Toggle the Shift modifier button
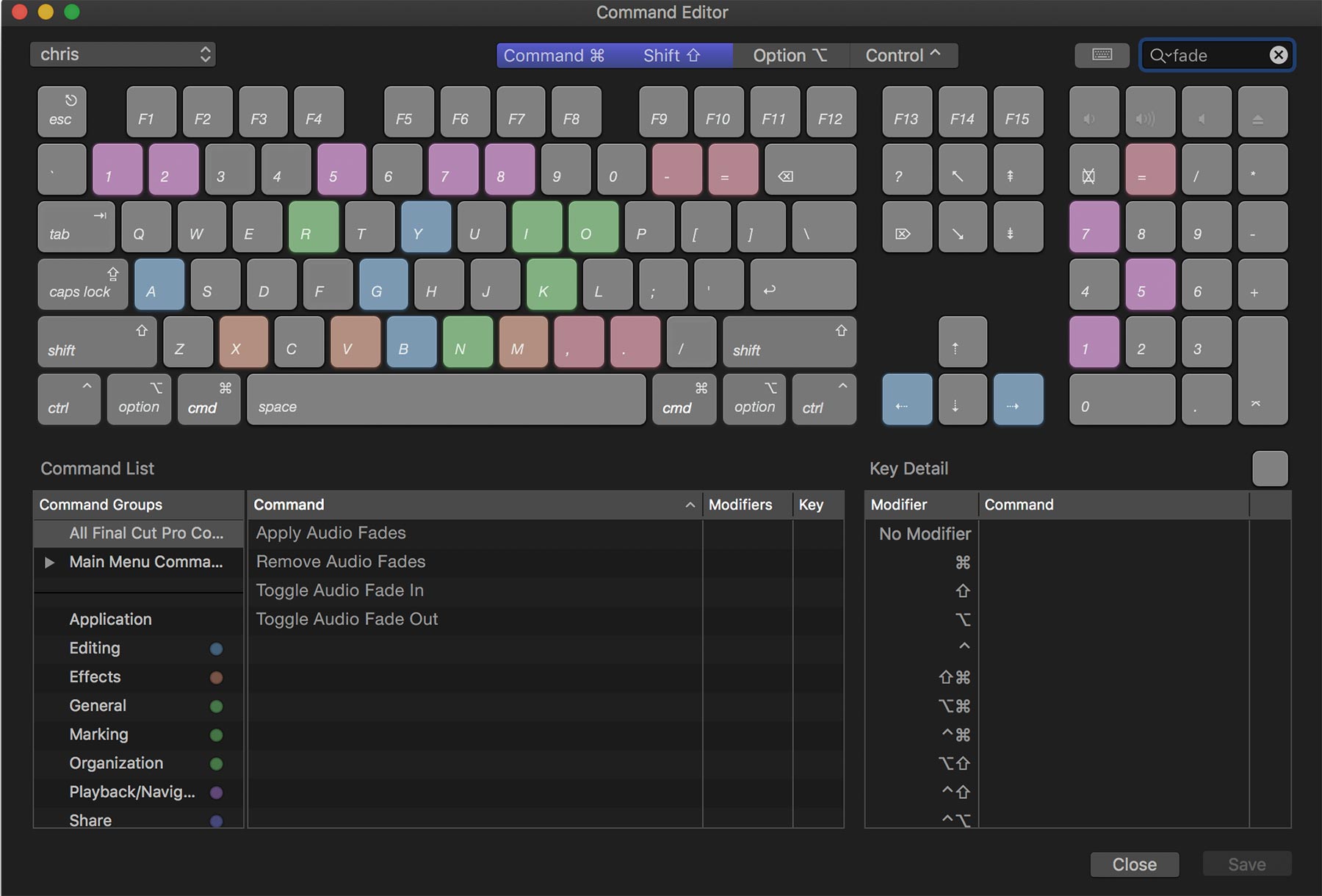The height and width of the screenshot is (896, 1322). [x=673, y=56]
